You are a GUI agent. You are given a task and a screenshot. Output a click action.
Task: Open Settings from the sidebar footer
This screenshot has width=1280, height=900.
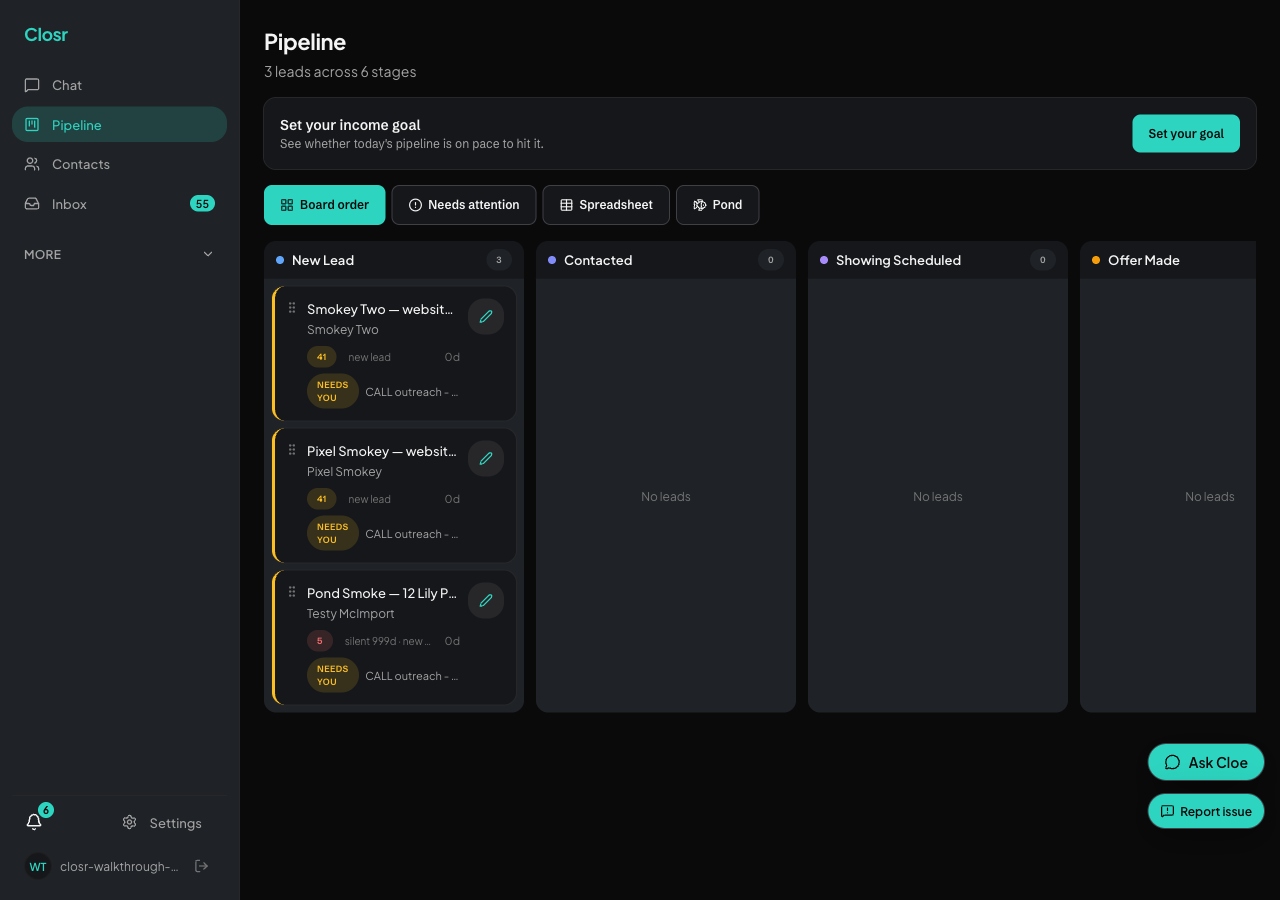(162, 823)
